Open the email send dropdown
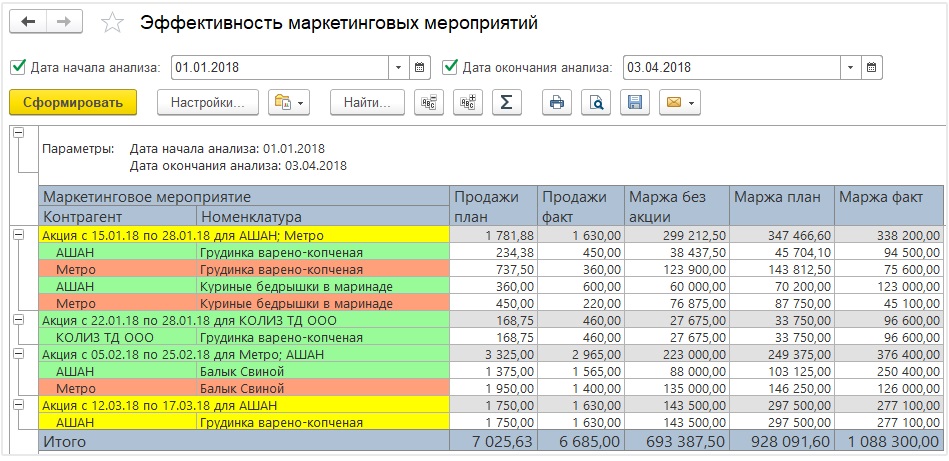This screenshot has width=949, height=461. (679, 102)
